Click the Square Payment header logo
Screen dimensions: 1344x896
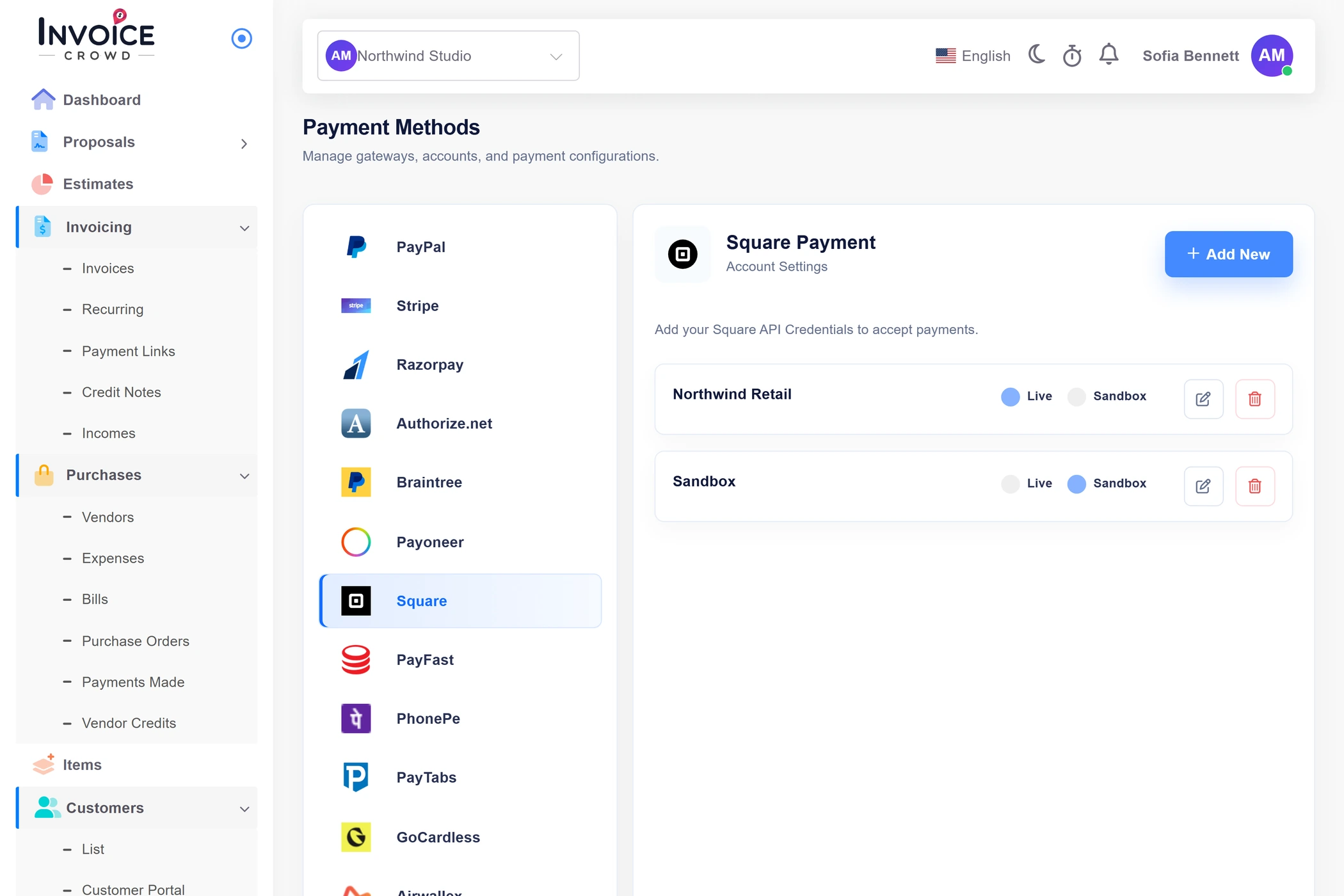pyautogui.click(x=682, y=254)
